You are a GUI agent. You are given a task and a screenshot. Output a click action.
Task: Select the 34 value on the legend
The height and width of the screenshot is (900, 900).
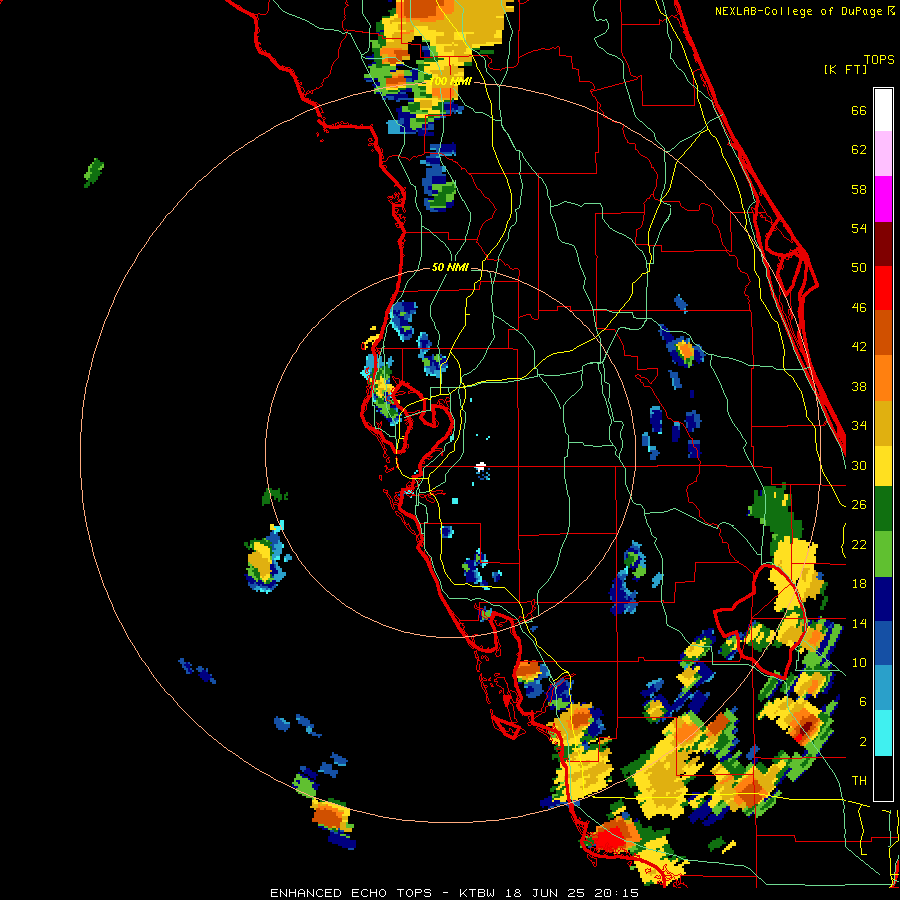coord(859,426)
